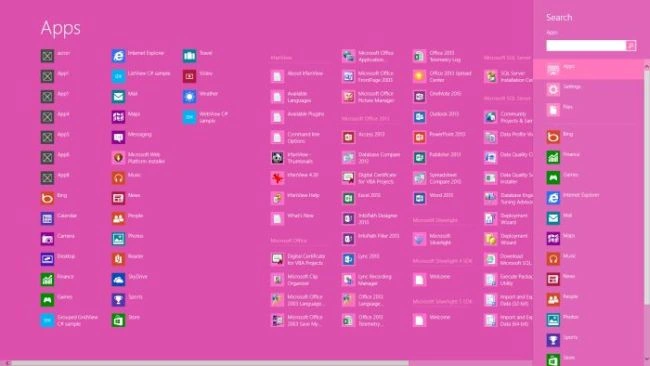Open Microsoft Silverlight
Screen dimensions: 650x366
432,239
